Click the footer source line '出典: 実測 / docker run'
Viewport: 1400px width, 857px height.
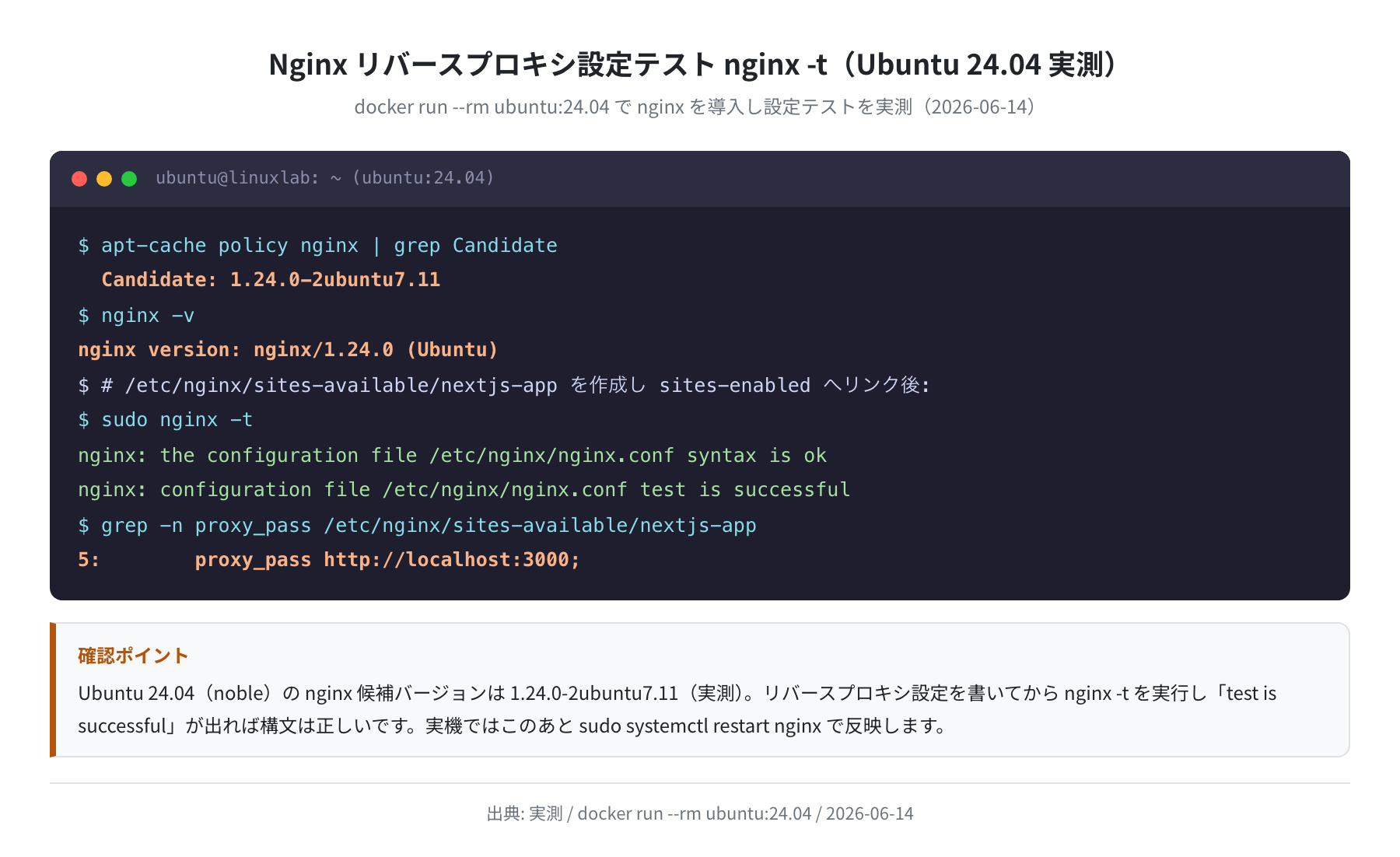point(700,813)
